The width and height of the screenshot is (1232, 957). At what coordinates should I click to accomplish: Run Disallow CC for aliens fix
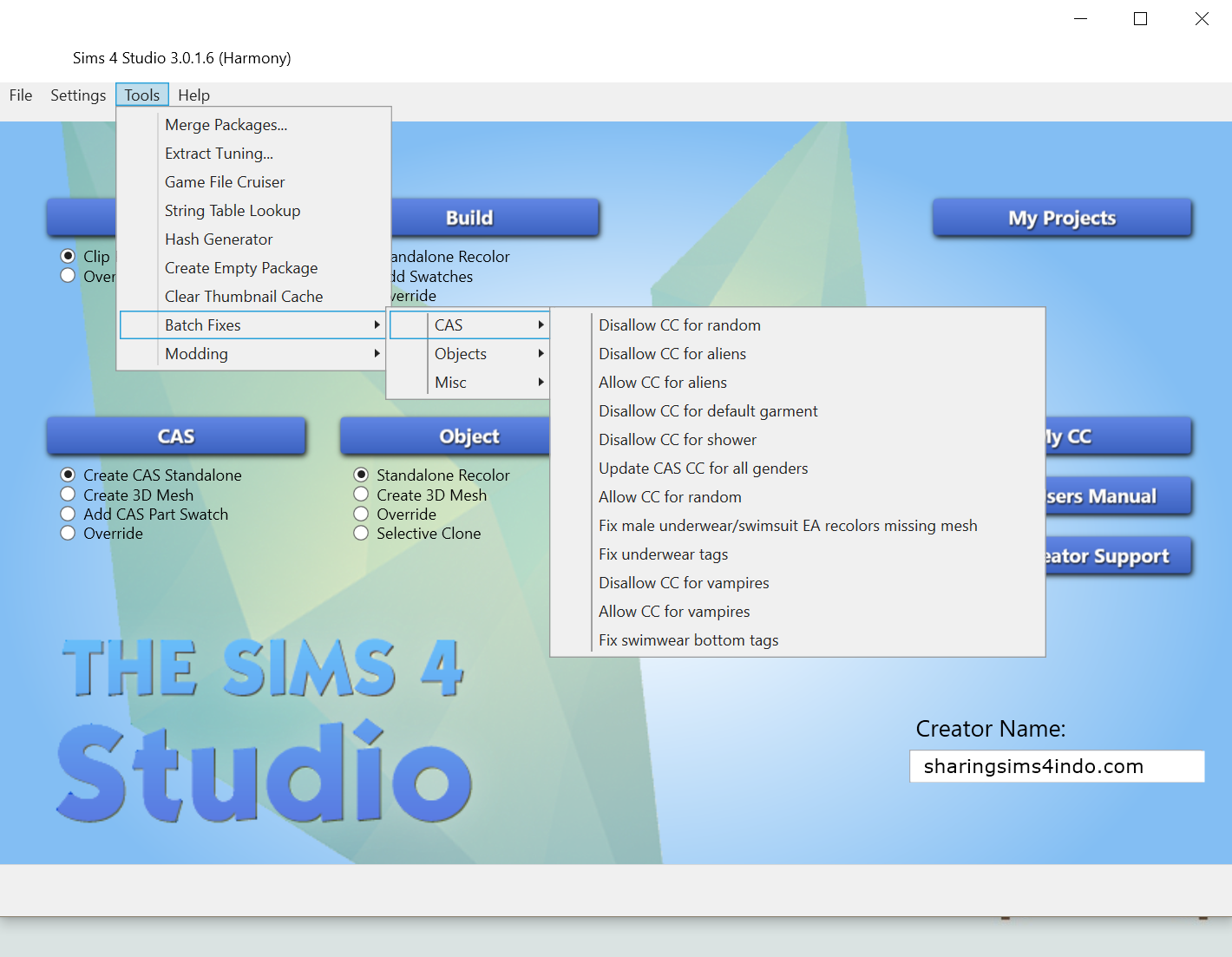[x=797, y=354]
